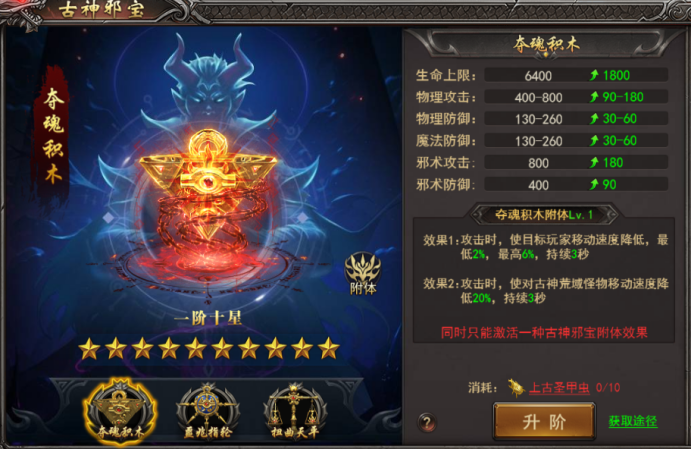Open the question mark help icon
Image resolution: width=692 pixels, height=449 pixels.
(426, 423)
